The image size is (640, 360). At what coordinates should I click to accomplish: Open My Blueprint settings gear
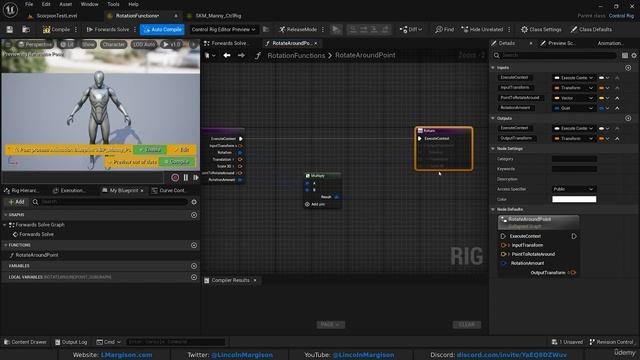(194, 202)
